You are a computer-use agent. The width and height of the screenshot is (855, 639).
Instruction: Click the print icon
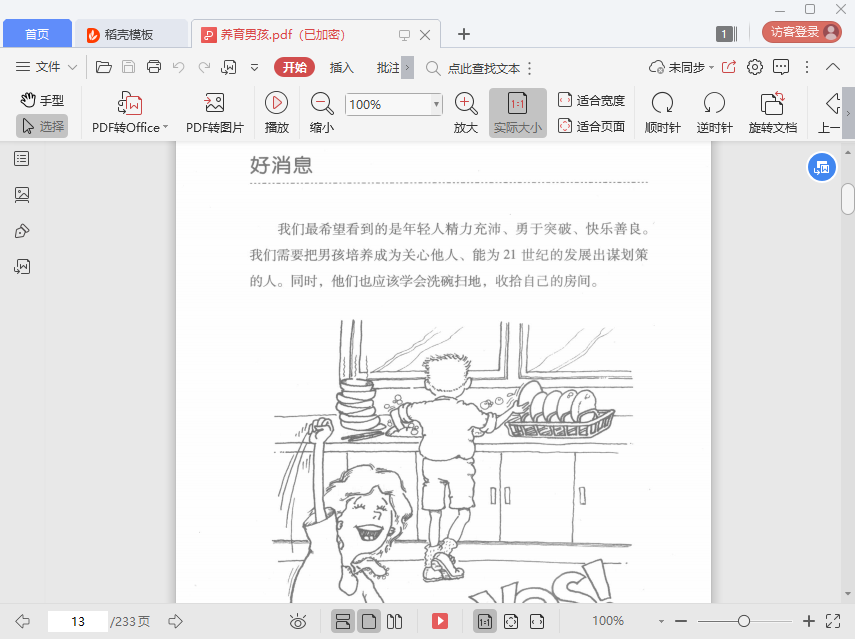pos(154,67)
